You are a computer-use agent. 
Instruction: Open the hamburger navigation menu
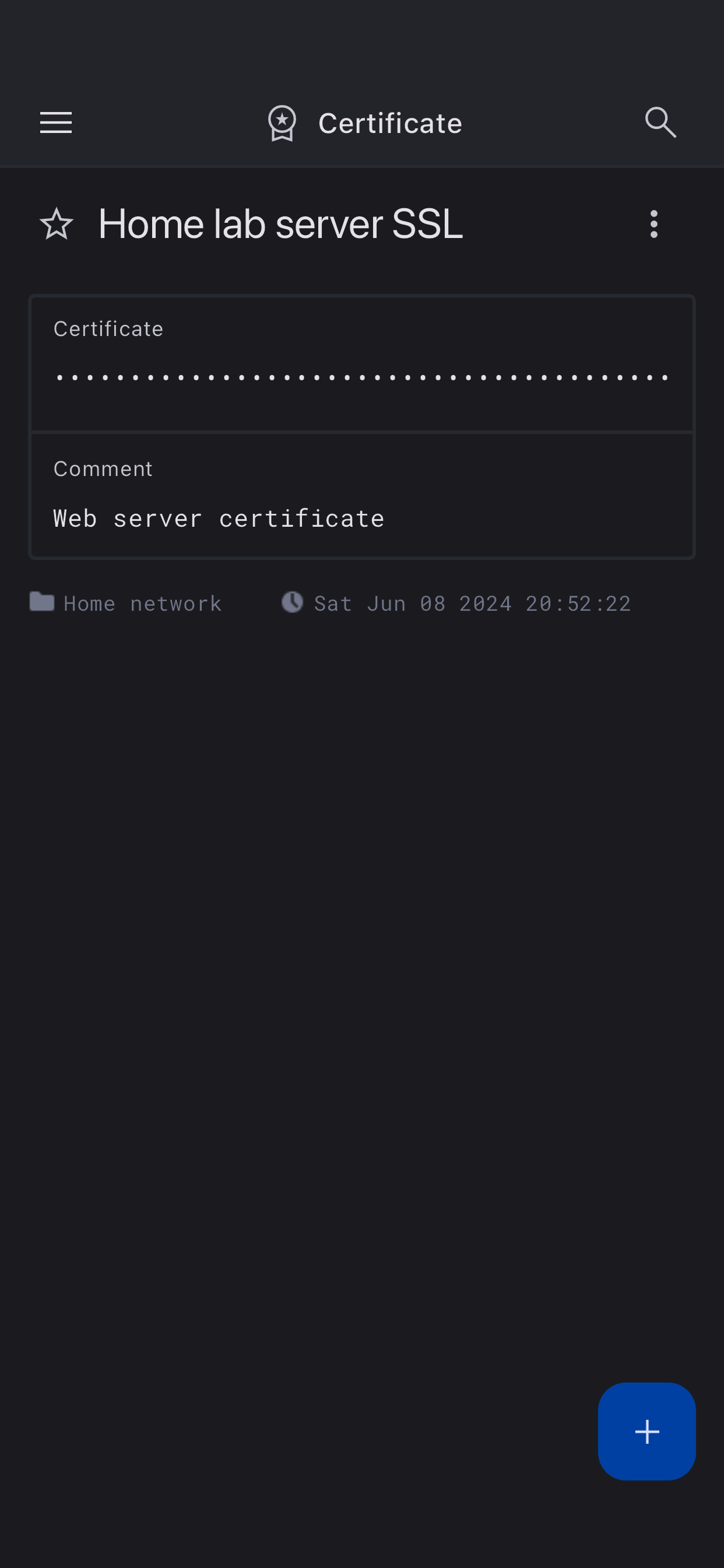[x=56, y=123]
